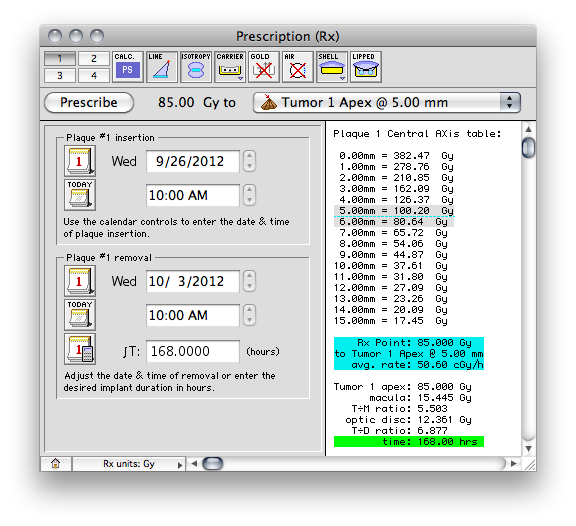Screen dimensions: 576x526
Task: Click the Prescribe button
Action: point(89,102)
